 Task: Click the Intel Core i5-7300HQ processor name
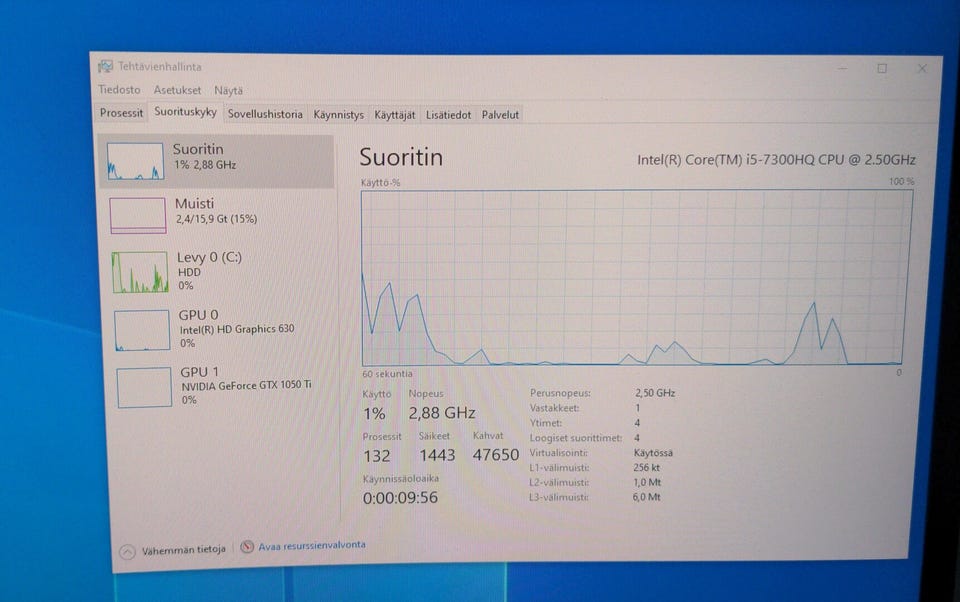pos(776,160)
